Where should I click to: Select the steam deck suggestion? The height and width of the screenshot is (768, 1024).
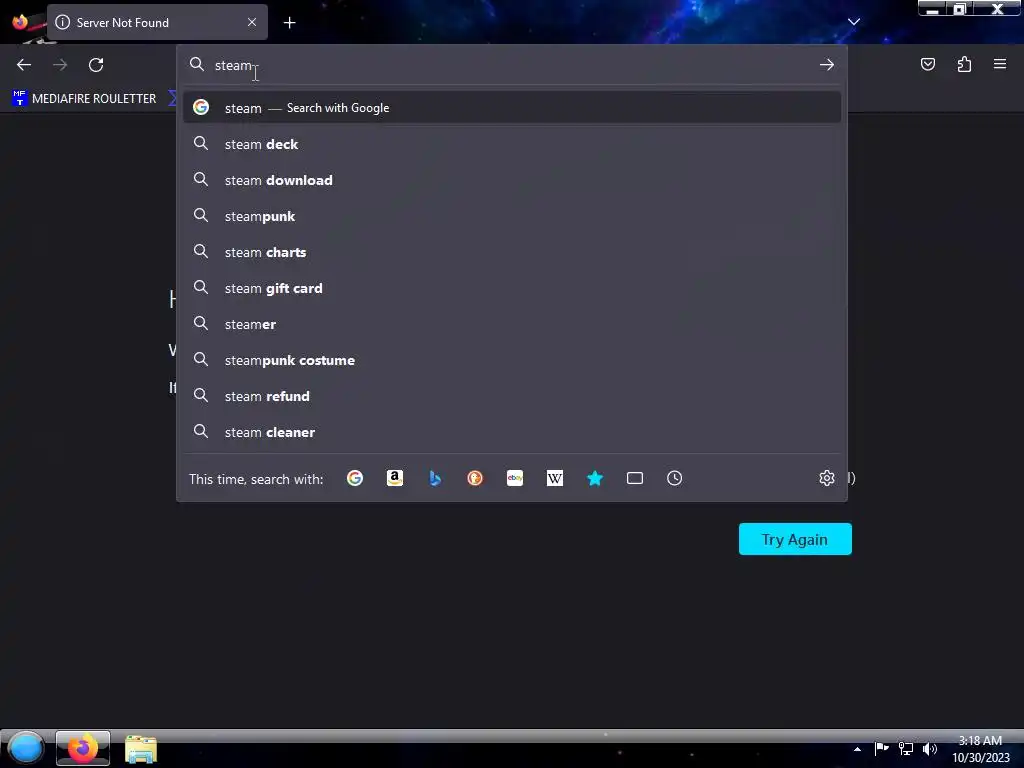point(512,144)
